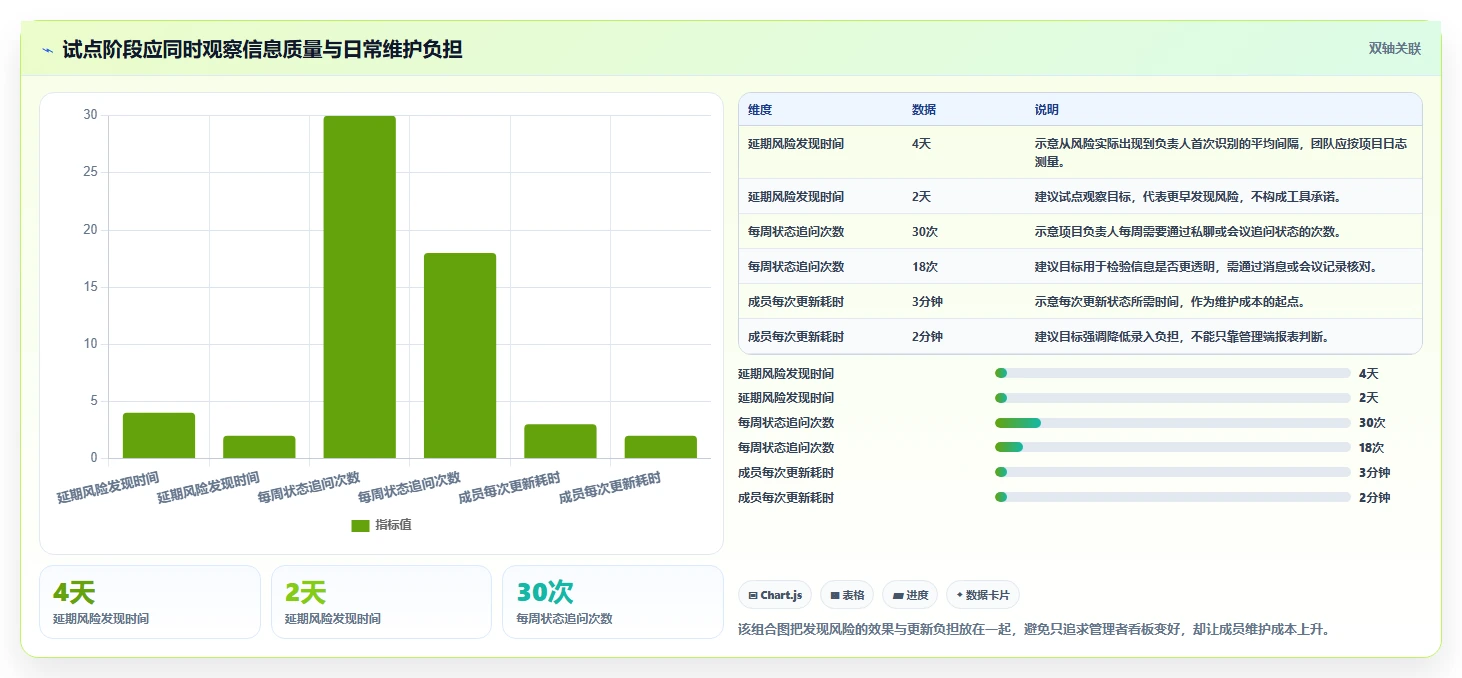Click the progress bar labeled 2天
This screenshot has width=1462, height=678.
[x=1173, y=398]
